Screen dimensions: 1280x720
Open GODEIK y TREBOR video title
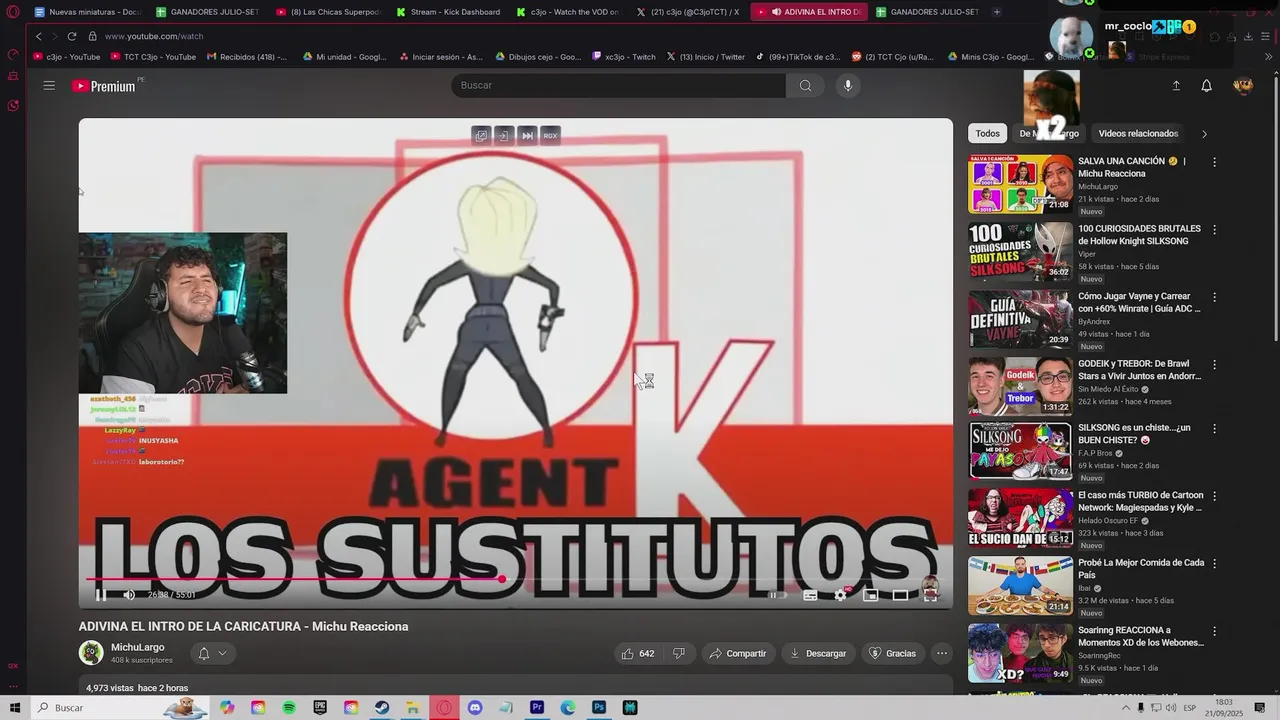pos(1140,370)
